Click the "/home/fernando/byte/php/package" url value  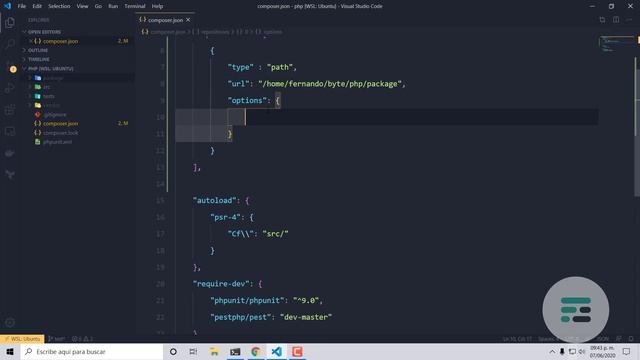click(x=330, y=84)
